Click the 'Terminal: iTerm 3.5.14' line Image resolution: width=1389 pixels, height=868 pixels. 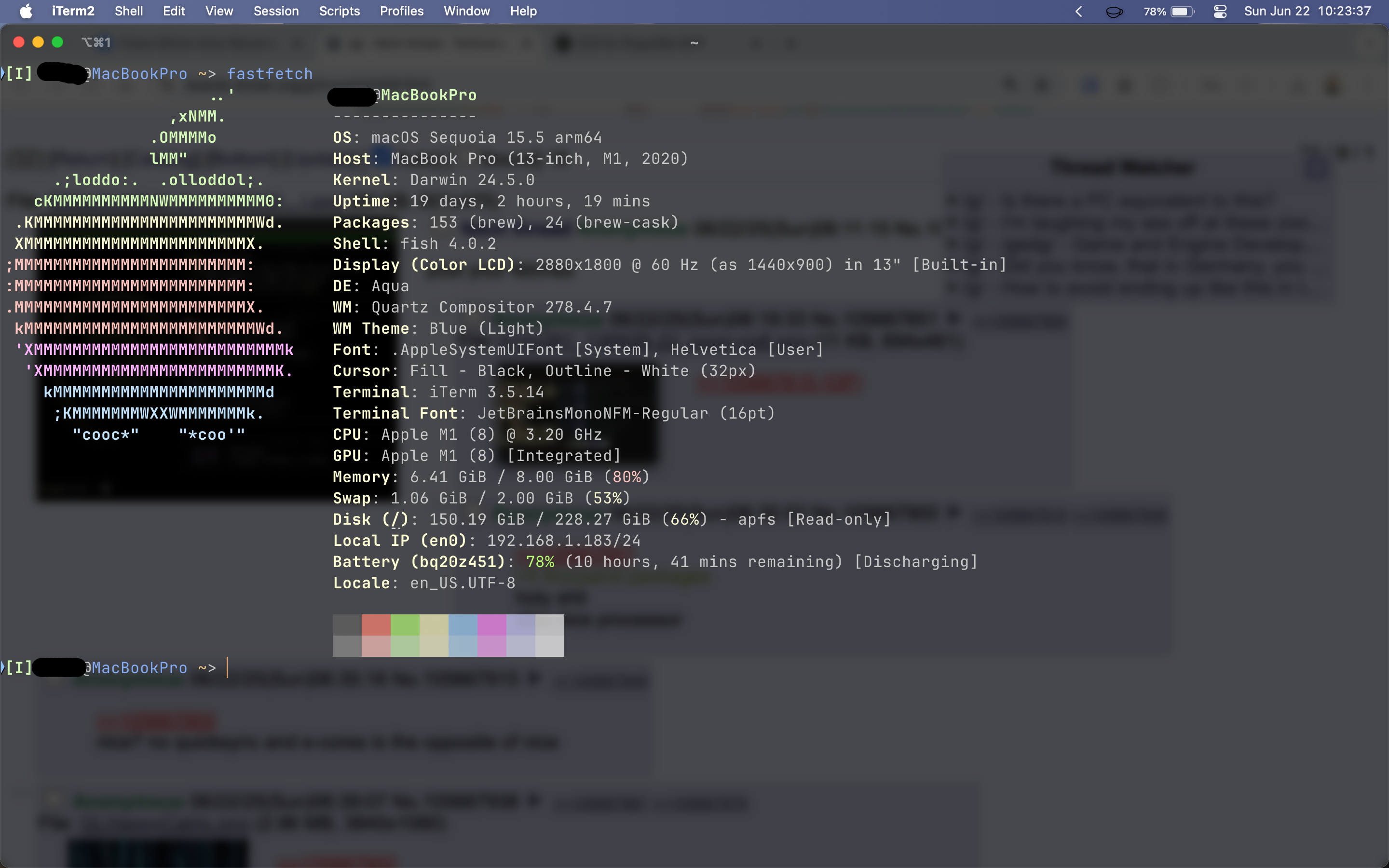click(x=438, y=393)
